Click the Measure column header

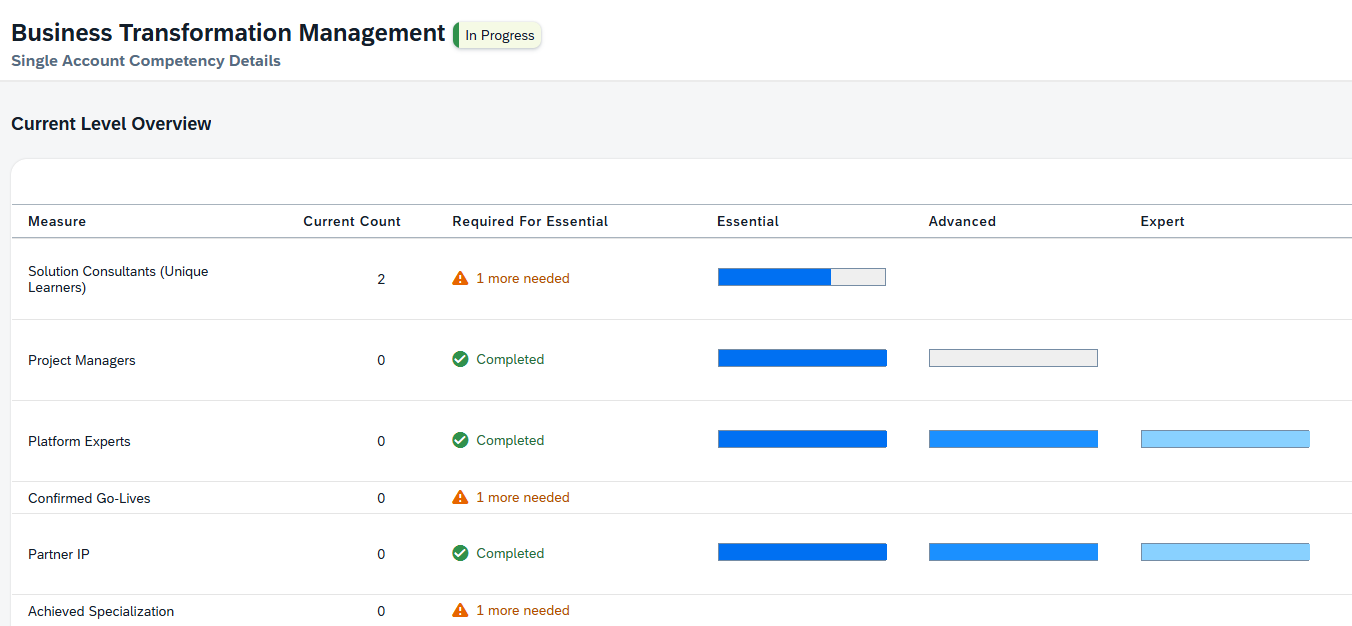pos(57,221)
